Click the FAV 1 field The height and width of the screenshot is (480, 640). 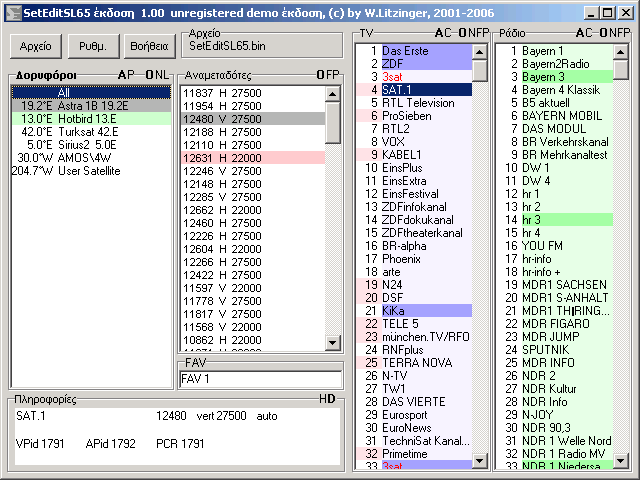[x=261, y=379]
